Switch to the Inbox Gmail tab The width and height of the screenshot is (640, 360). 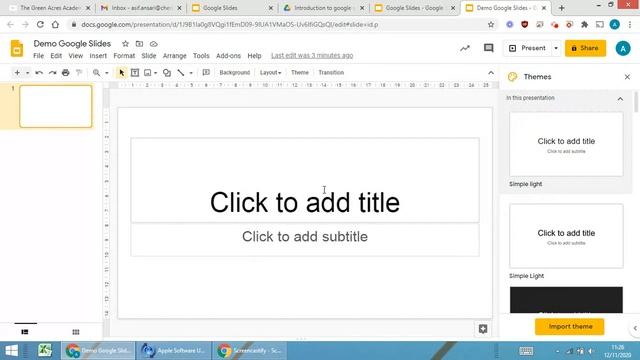tap(141, 8)
